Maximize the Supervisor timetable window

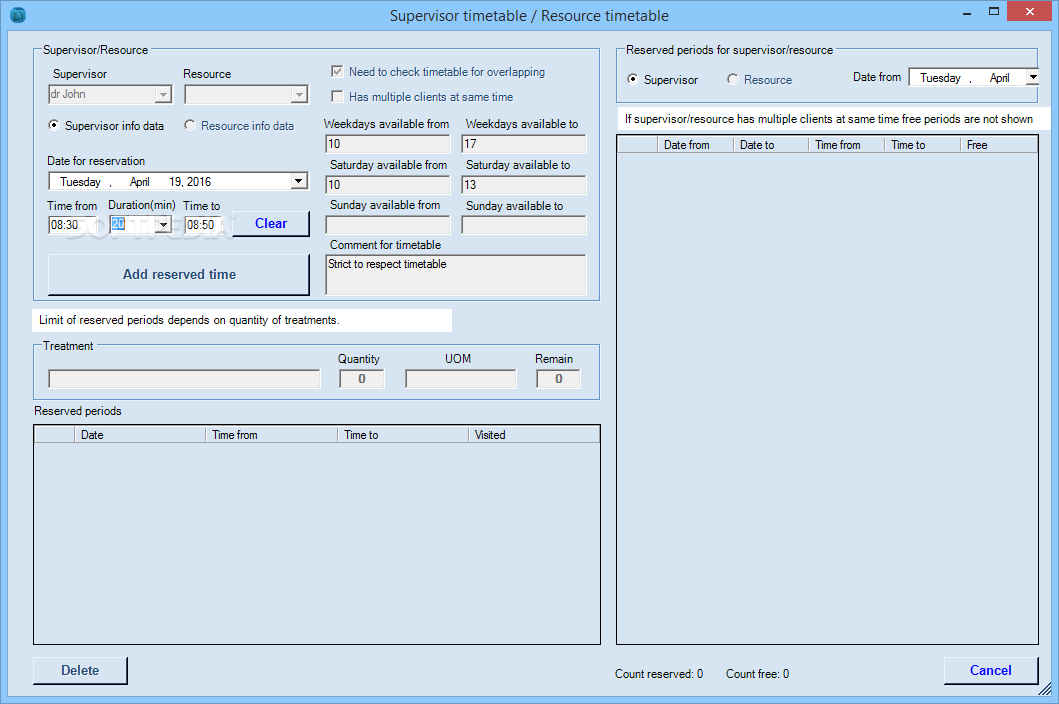[993, 11]
